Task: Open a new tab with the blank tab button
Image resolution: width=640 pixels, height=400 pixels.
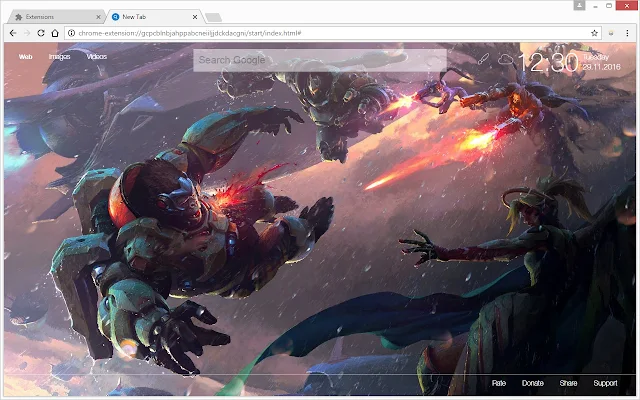Action: pos(213,17)
